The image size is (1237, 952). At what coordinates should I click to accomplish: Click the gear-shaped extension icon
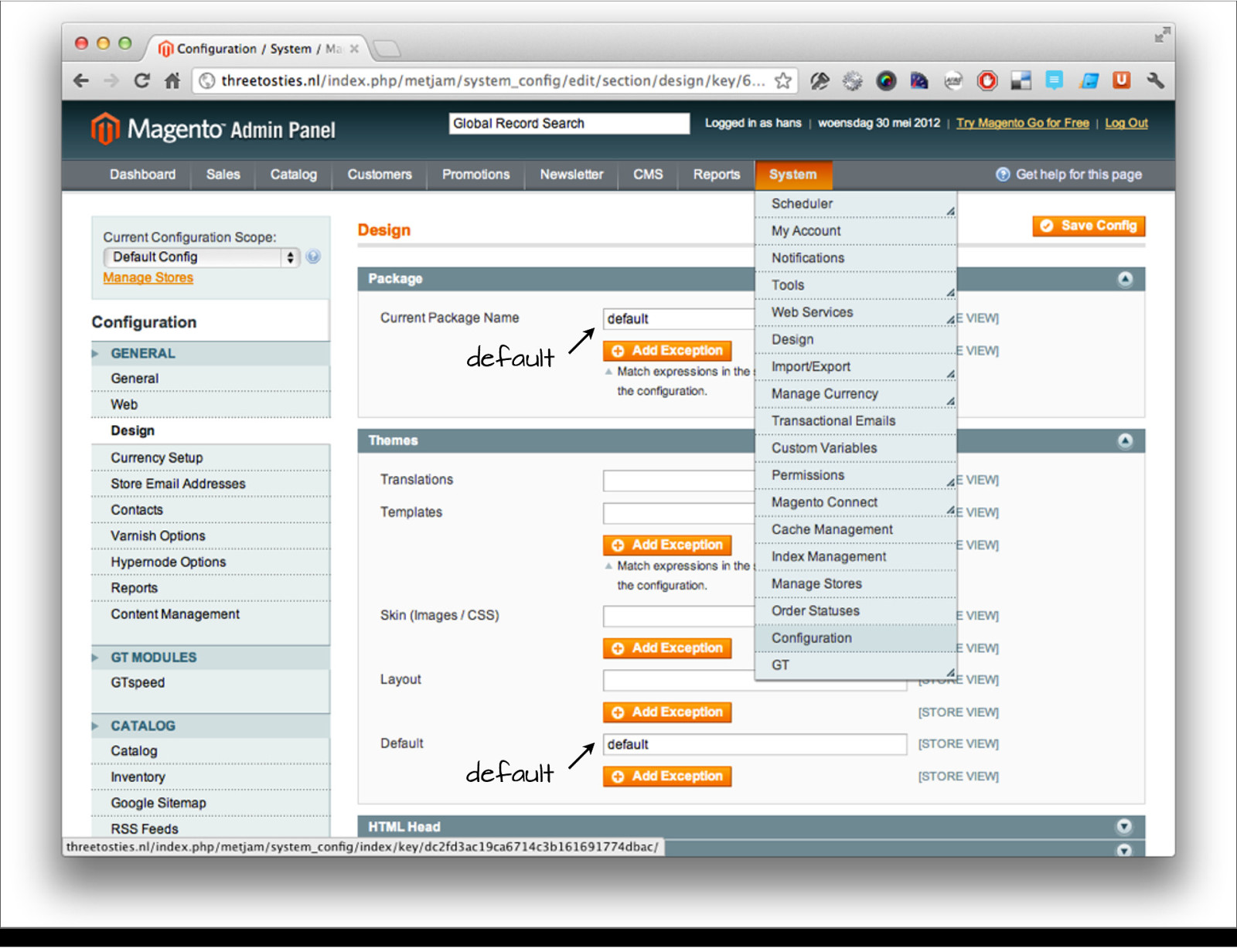click(852, 80)
